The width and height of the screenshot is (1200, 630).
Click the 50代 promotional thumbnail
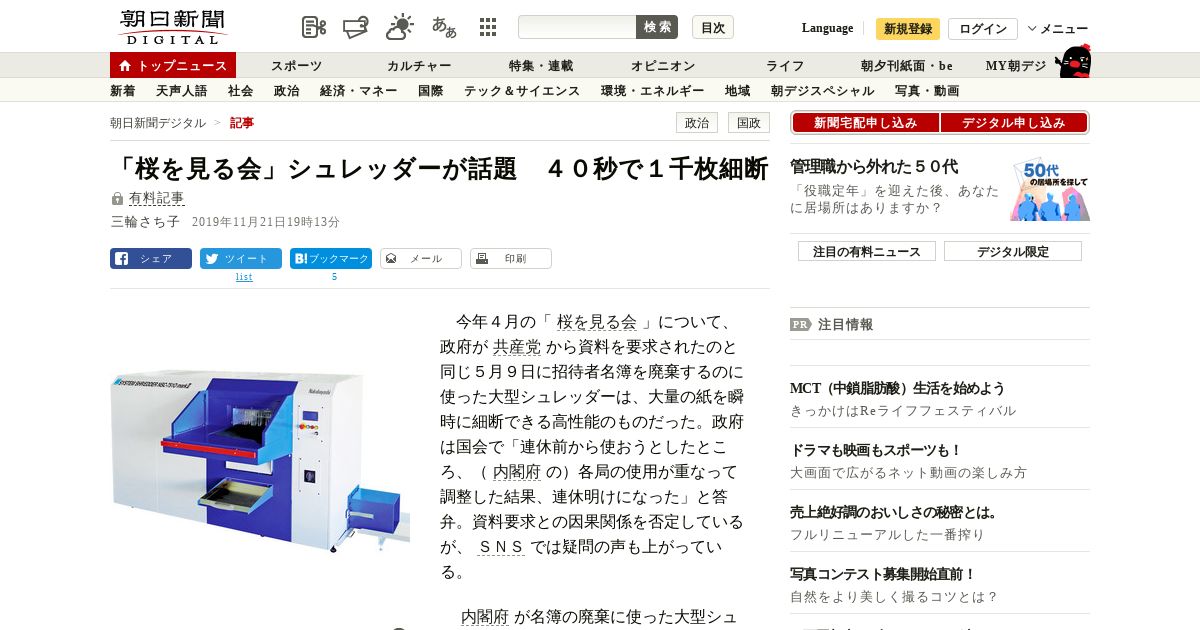[x=1050, y=189]
